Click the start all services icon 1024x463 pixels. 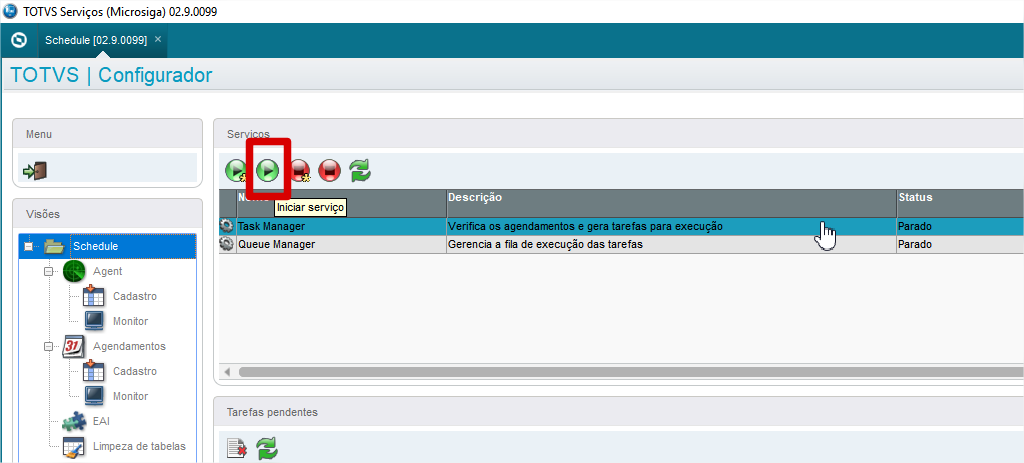(x=236, y=171)
